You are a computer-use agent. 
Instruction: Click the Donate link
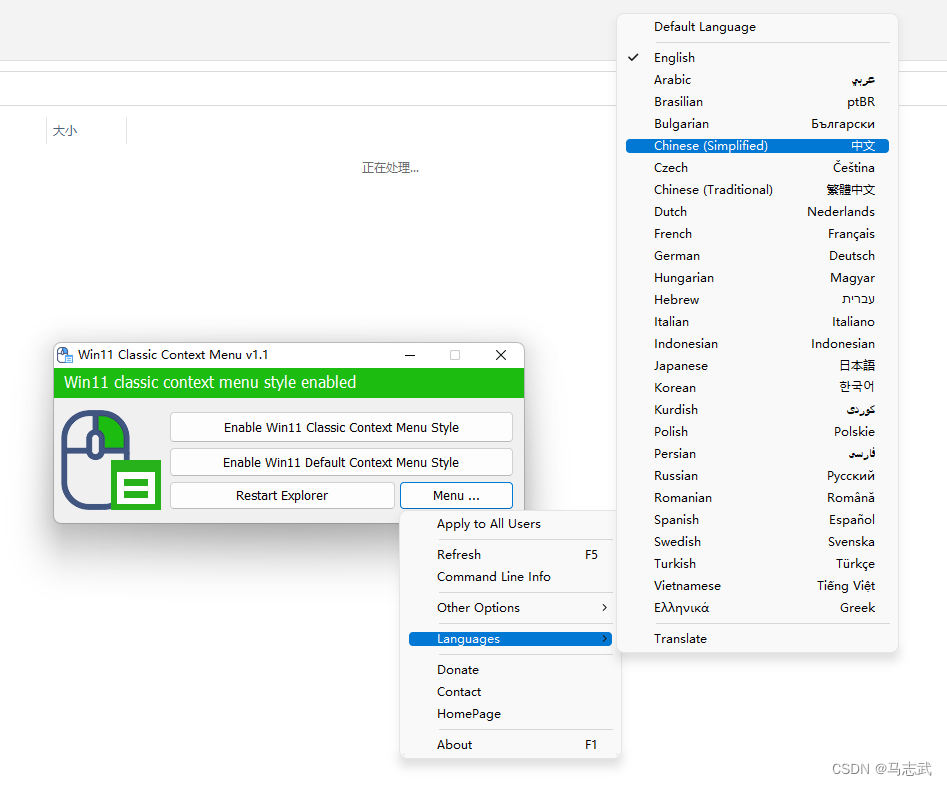(457, 669)
